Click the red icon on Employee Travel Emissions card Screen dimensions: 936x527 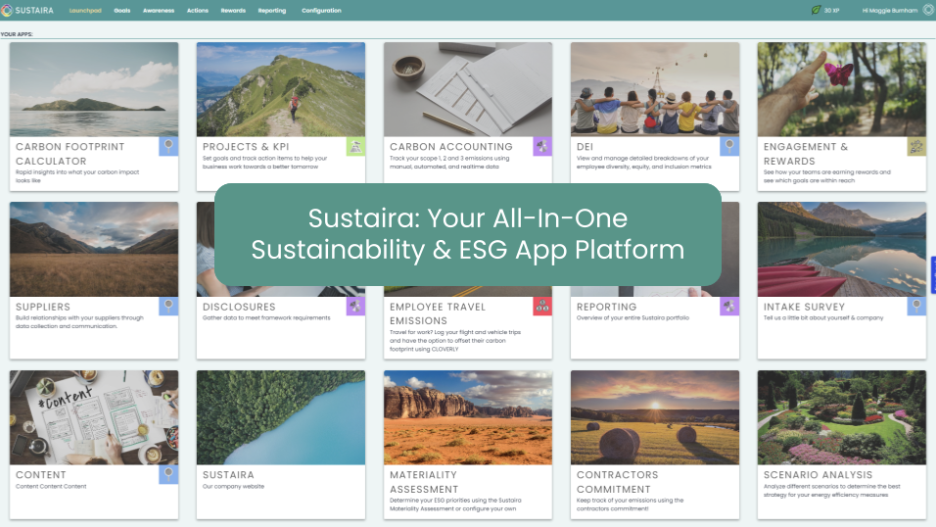click(542, 306)
